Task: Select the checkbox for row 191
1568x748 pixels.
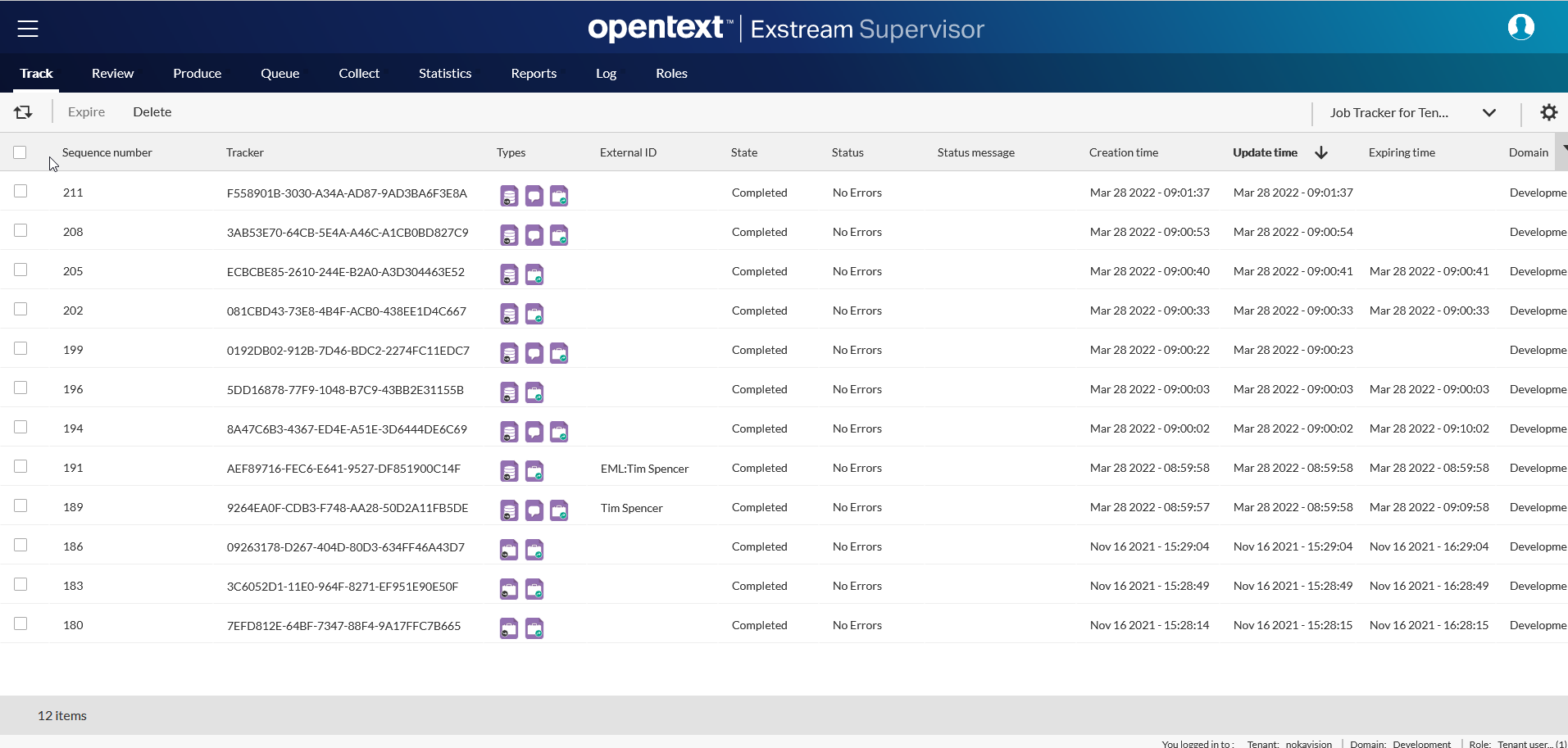Action: 20,467
